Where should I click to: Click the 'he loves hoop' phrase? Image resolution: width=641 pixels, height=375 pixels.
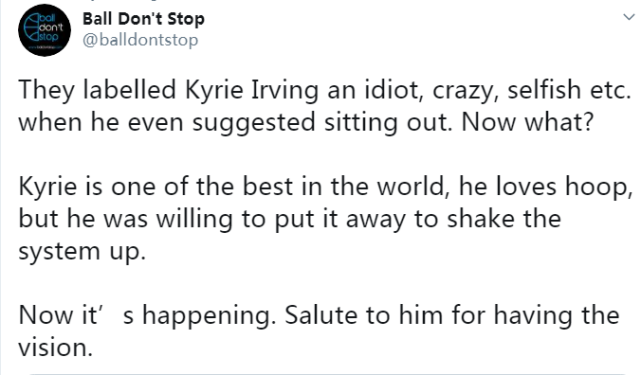click(x=545, y=186)
